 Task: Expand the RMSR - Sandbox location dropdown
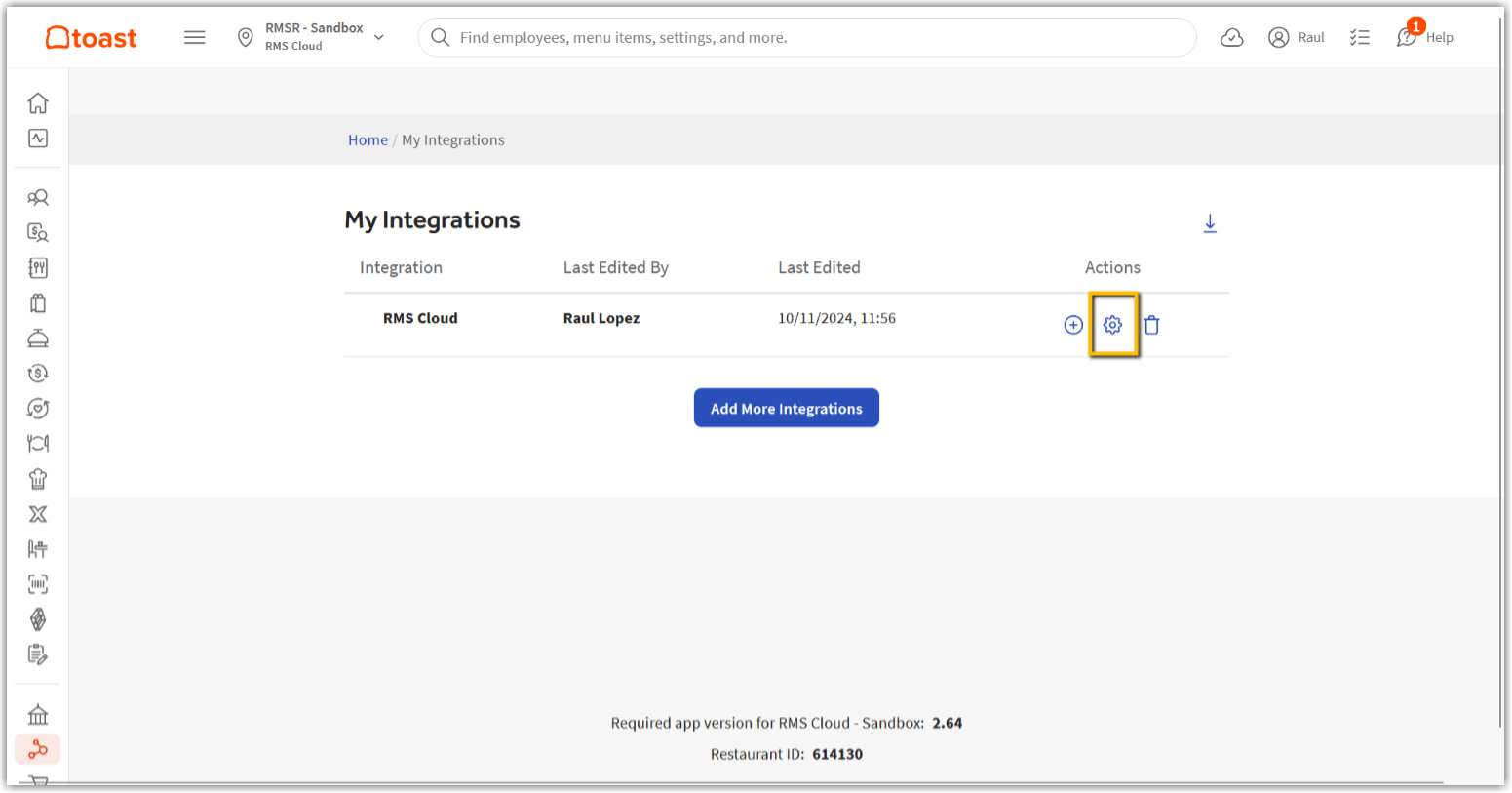312,37
